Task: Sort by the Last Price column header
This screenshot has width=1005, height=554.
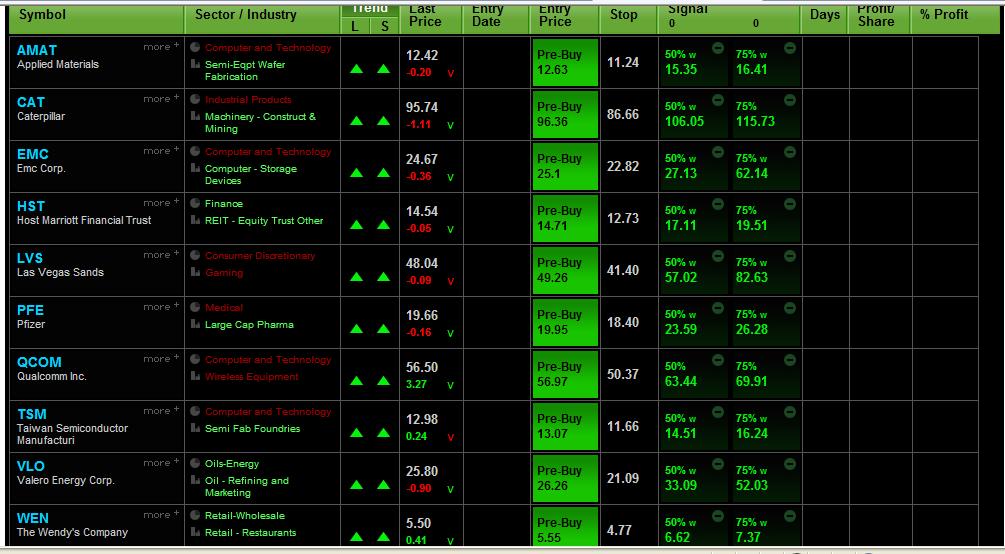Action: 425,15
